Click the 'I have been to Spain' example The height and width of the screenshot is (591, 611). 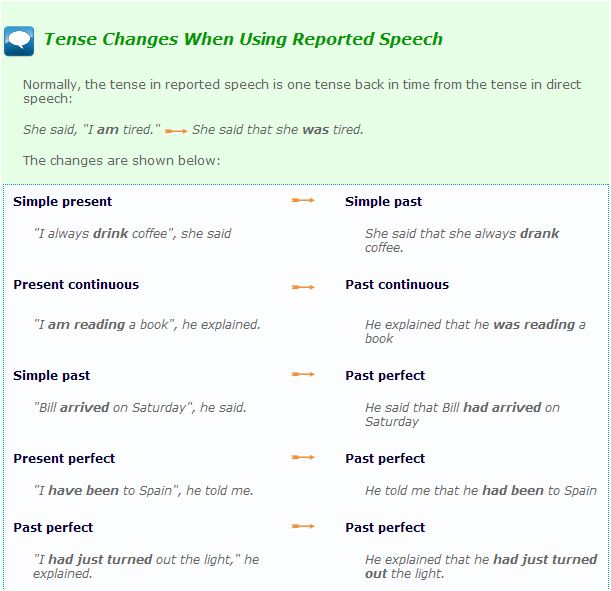click(x=143, y=490)
